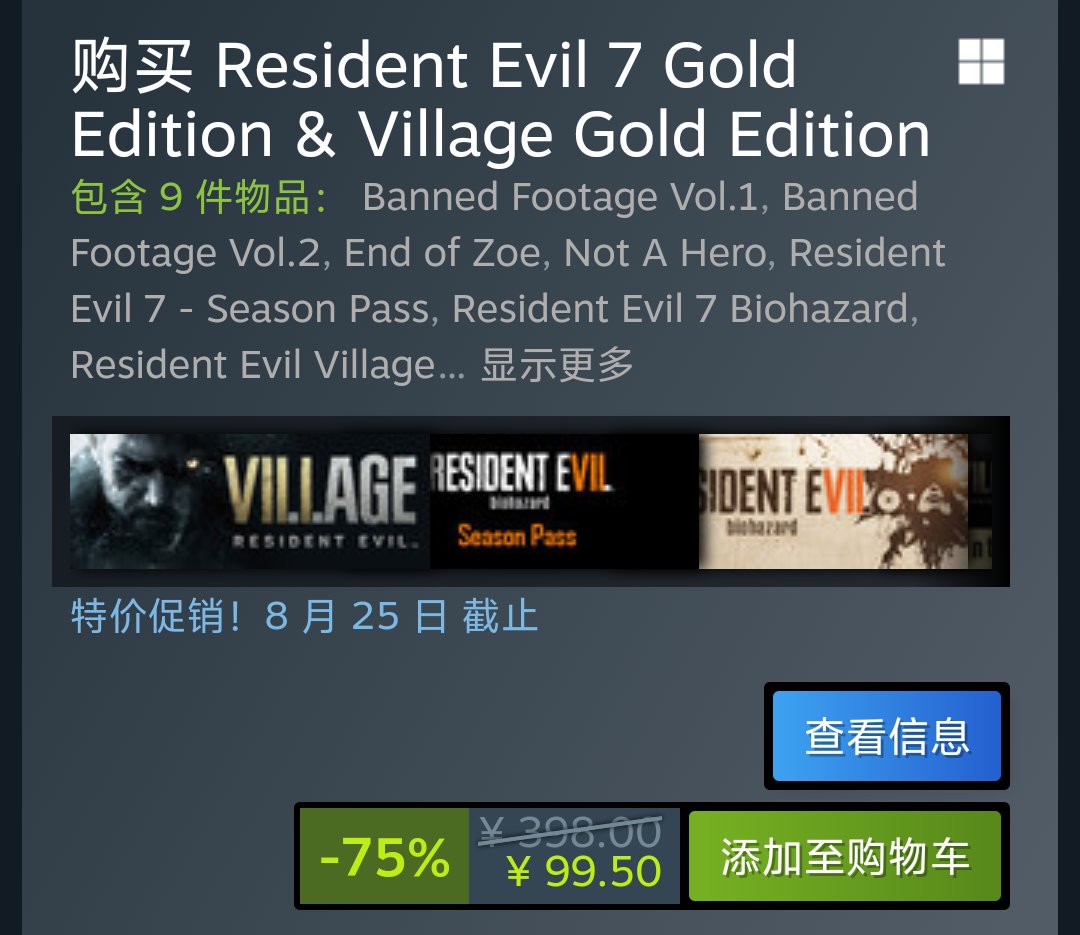Click the Windows platform icon
The height and width of the screenshot is (935, 1080).
pyautogui.click(x=981, y=62)
